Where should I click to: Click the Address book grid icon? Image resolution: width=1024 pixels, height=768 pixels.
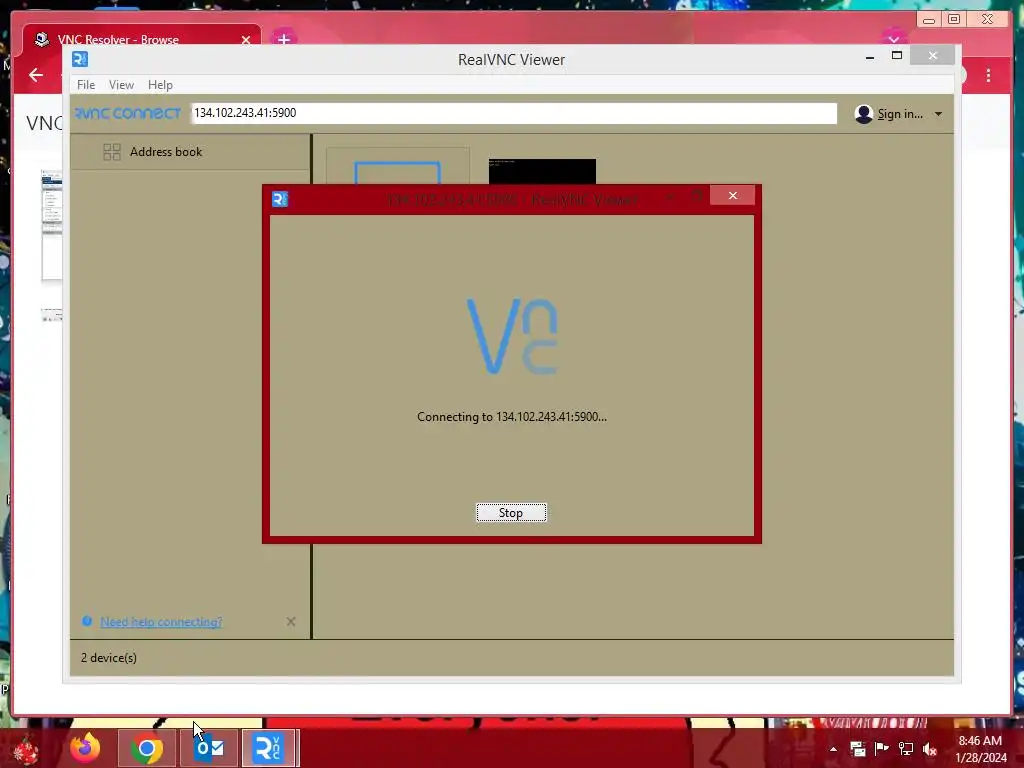tap(112, 152)
